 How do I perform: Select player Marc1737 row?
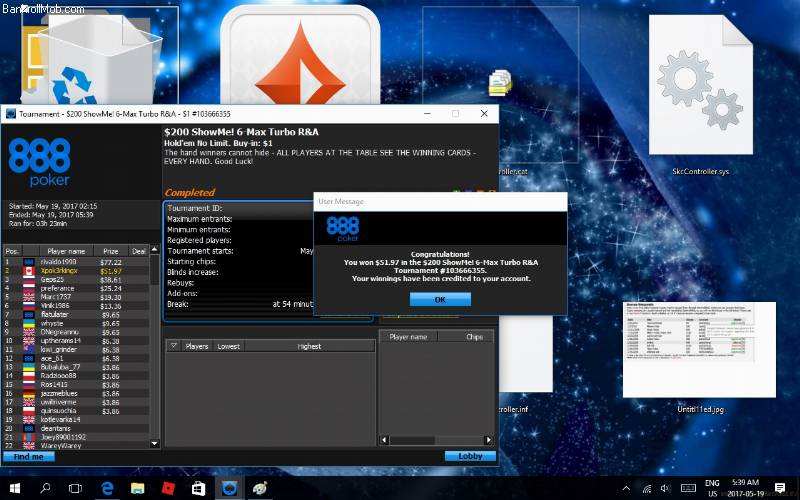pos(77,297)
